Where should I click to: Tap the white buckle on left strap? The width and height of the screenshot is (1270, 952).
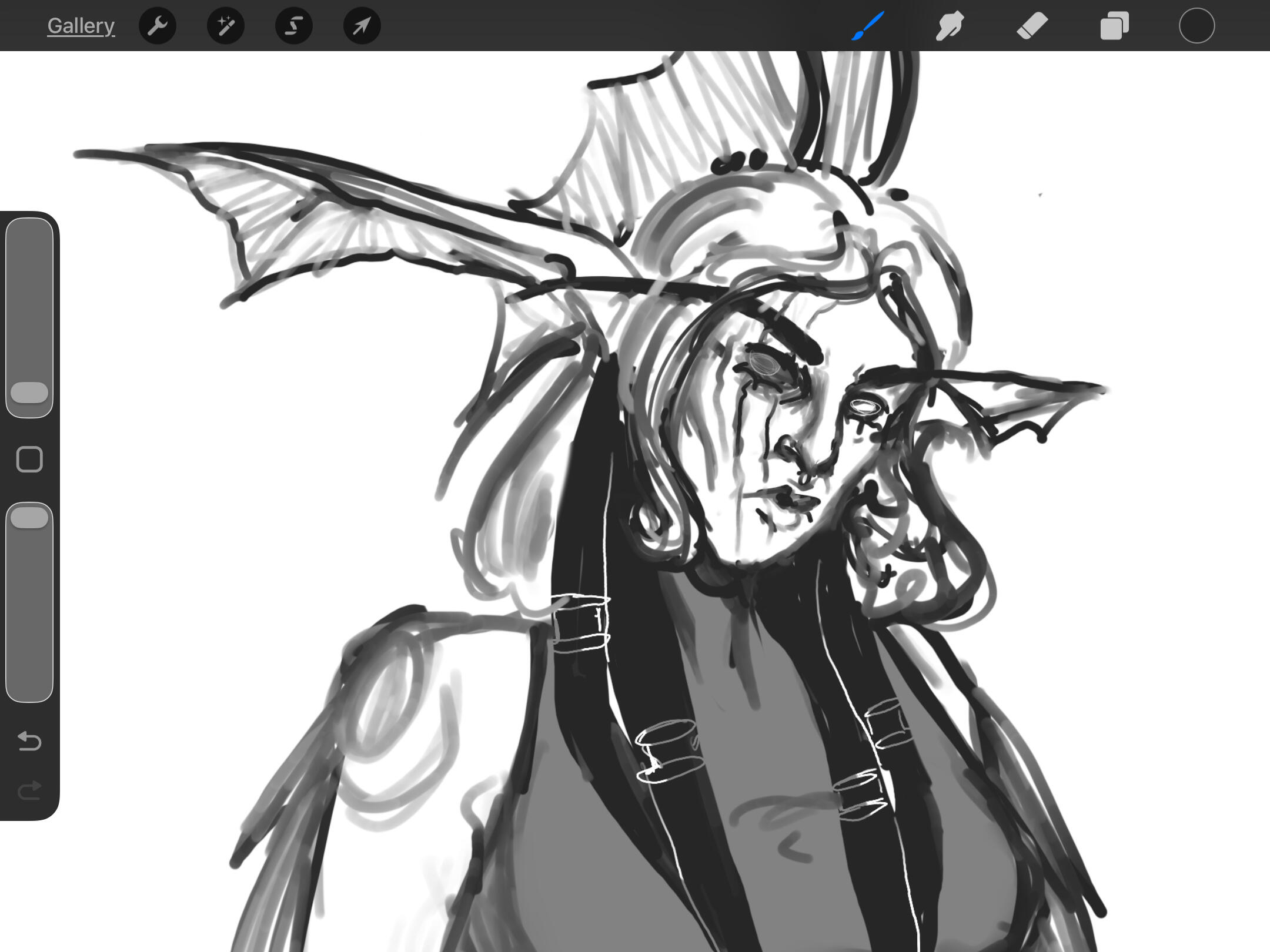[581, 623]
